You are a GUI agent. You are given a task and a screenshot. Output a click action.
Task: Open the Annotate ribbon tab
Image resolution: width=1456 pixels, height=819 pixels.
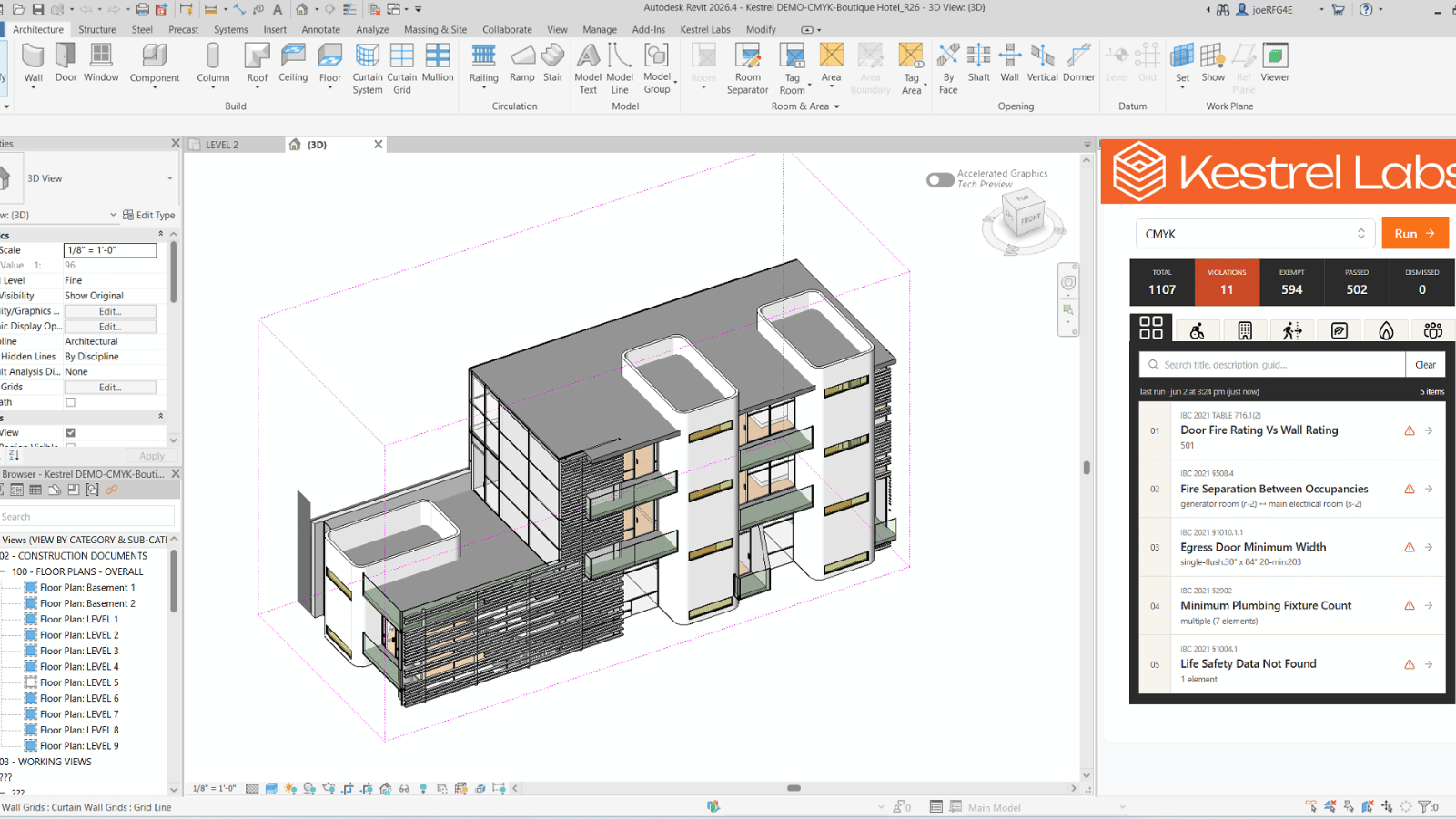pyautogui.click(x=320, y=30)
